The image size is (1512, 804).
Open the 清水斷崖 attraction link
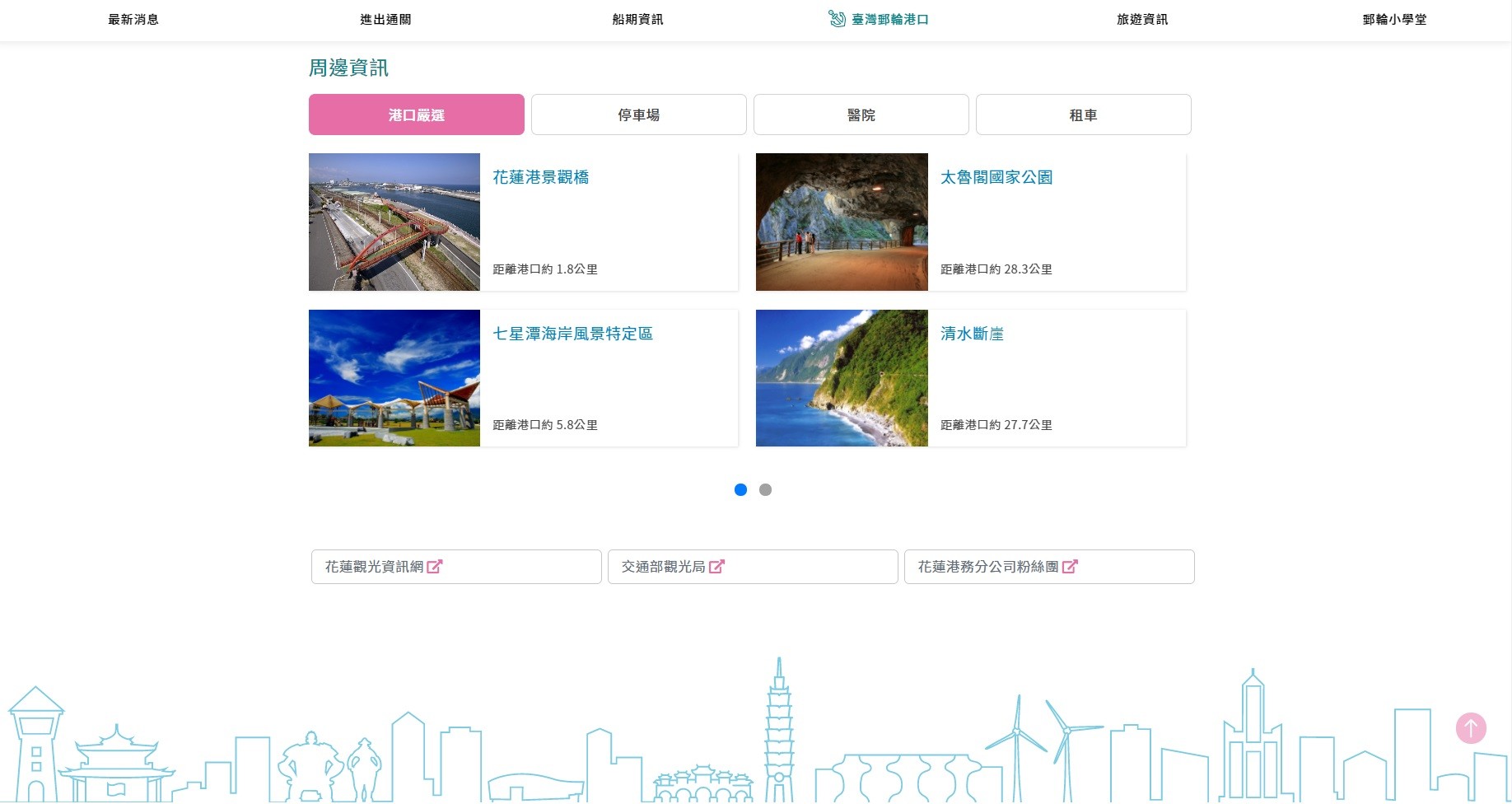[970, 334]
